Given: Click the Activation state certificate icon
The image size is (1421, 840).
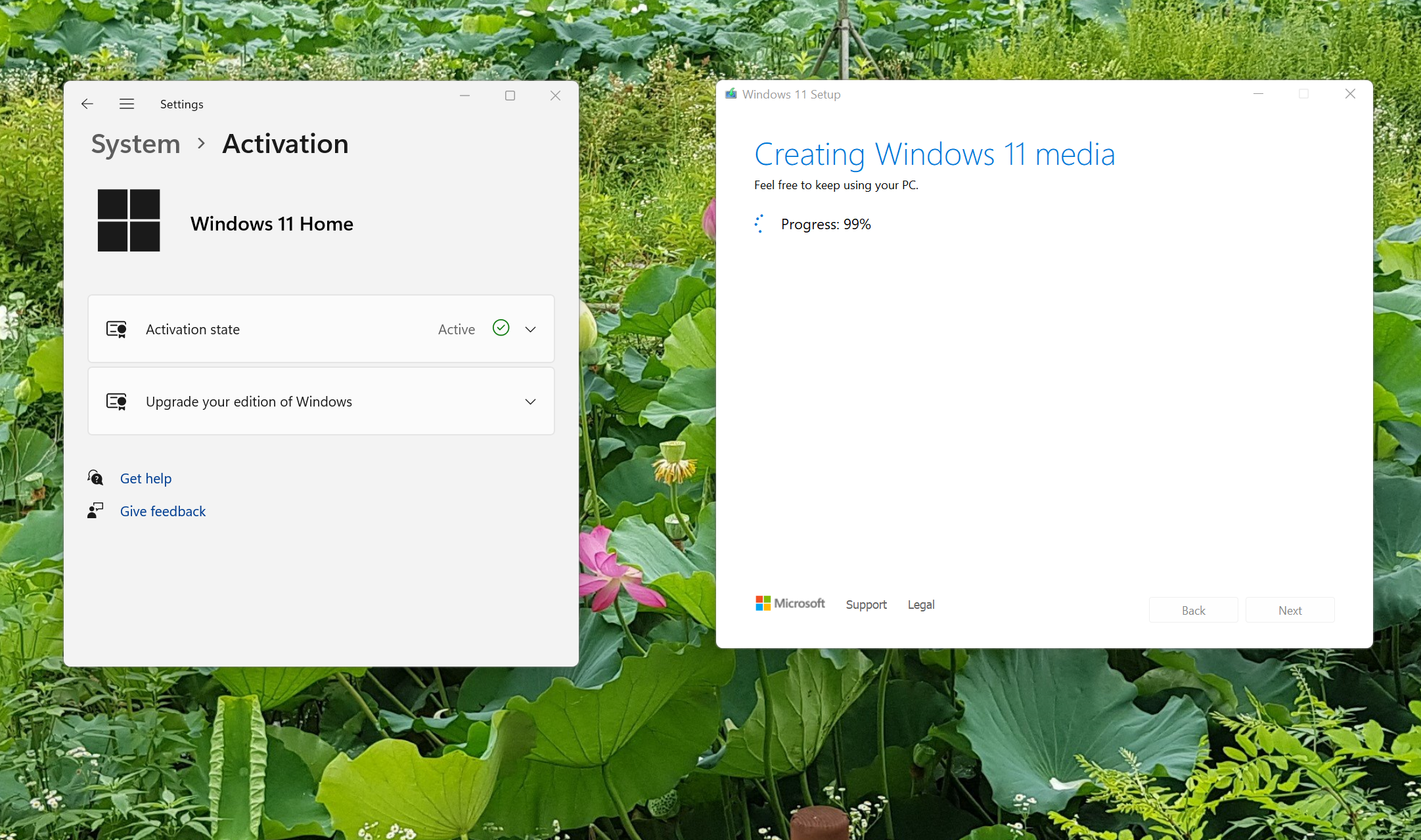Looking at the screenshot, I should (x=116, y=329).
